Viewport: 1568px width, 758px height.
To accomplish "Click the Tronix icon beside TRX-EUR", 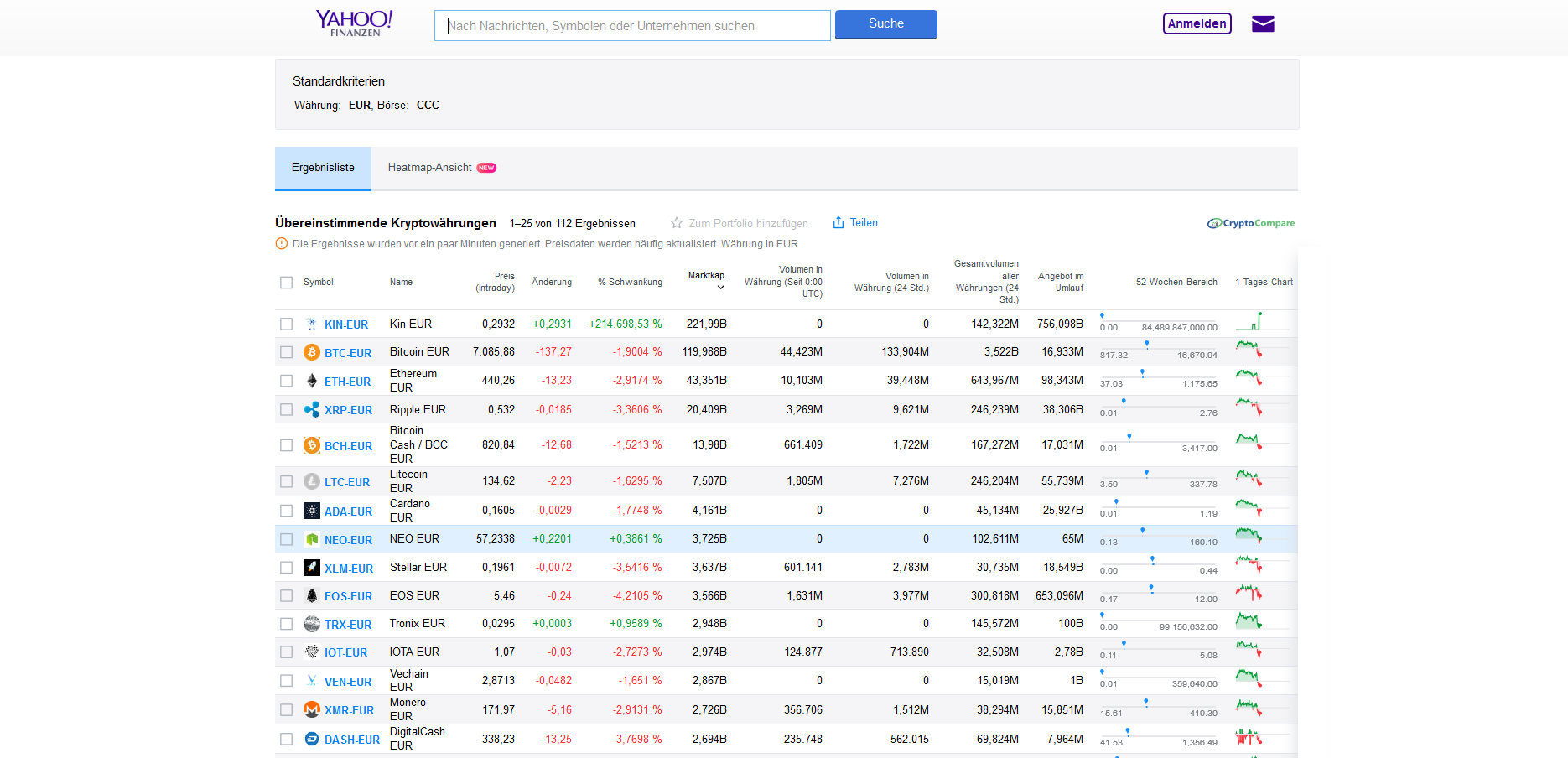I will (312, 624).
